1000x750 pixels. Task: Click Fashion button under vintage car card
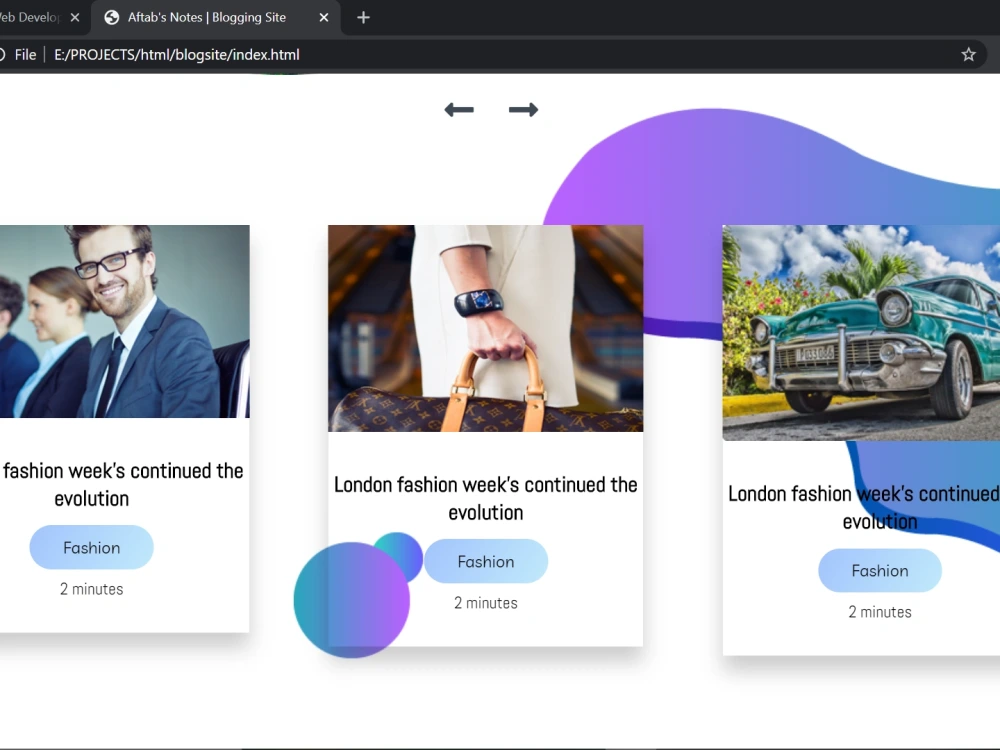(x=879, y=570)
